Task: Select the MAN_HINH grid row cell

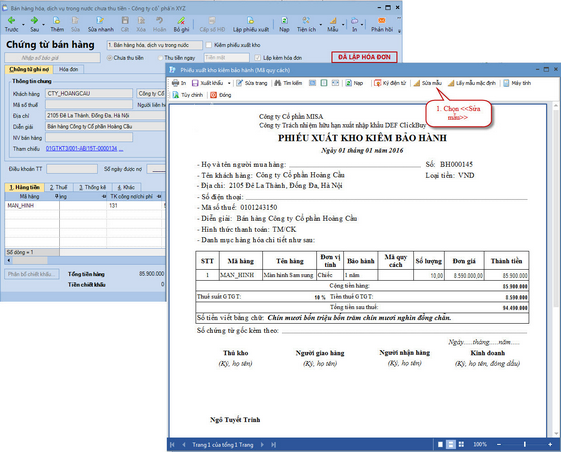Action: [x=32, y=205]
